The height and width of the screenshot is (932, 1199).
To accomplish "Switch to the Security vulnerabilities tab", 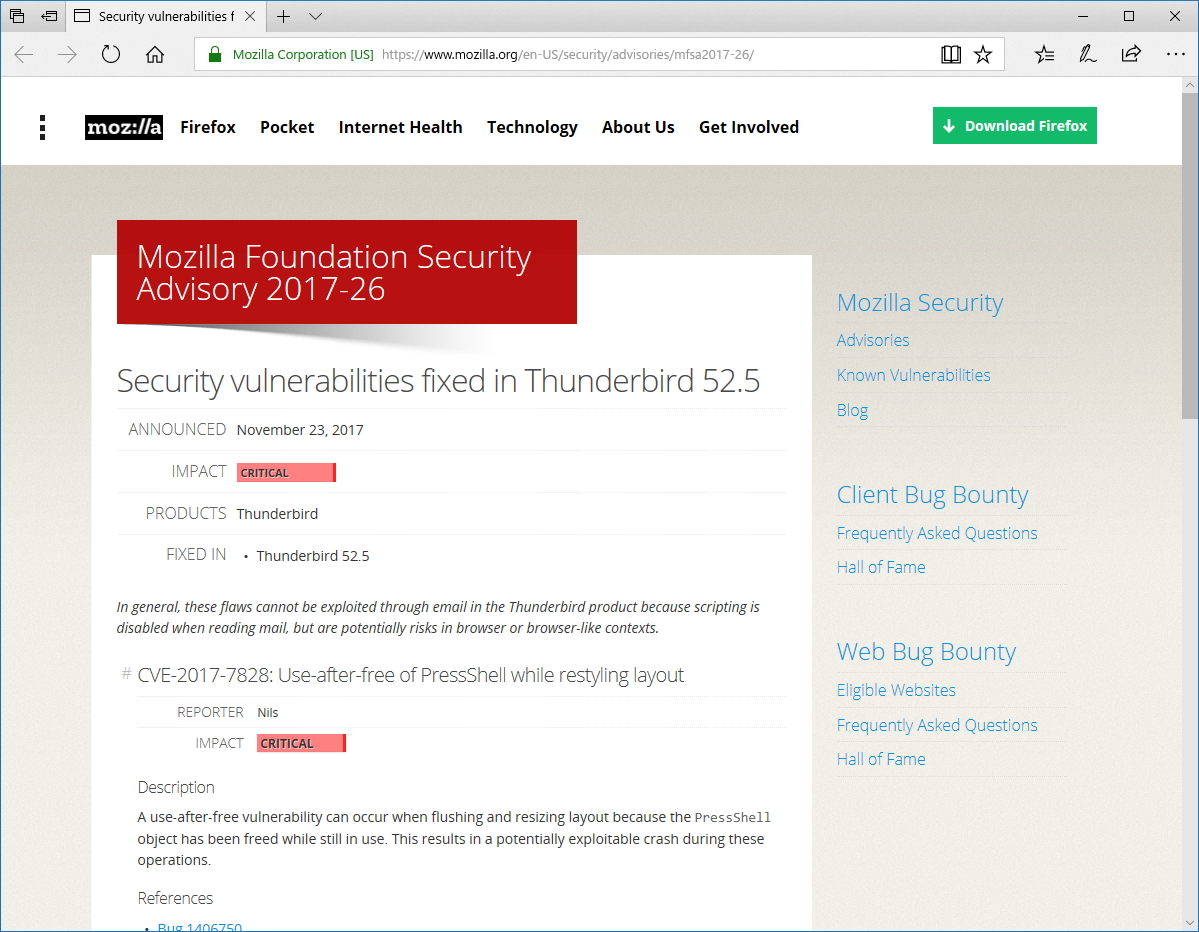I will pos(165,17).
